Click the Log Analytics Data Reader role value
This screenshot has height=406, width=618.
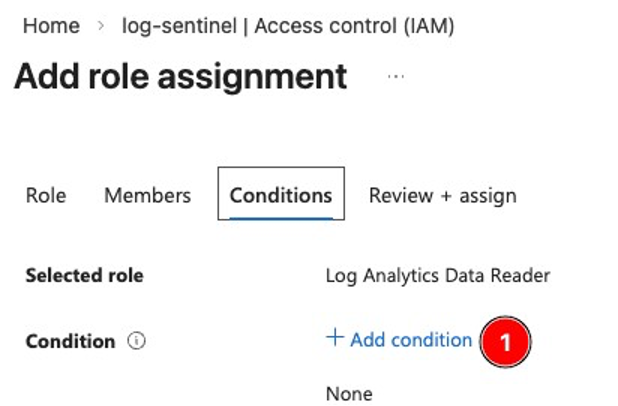pyautogui.click(x=438, y=275)
